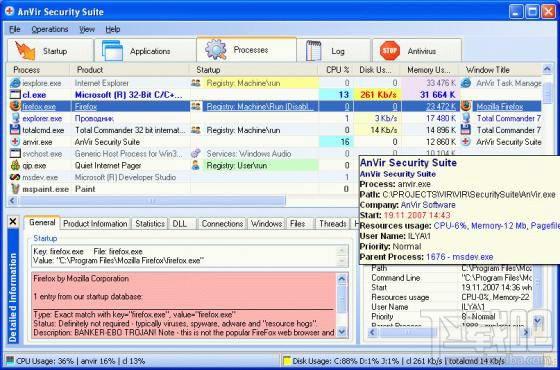Select the Processes tab

(x=246, y=50)
